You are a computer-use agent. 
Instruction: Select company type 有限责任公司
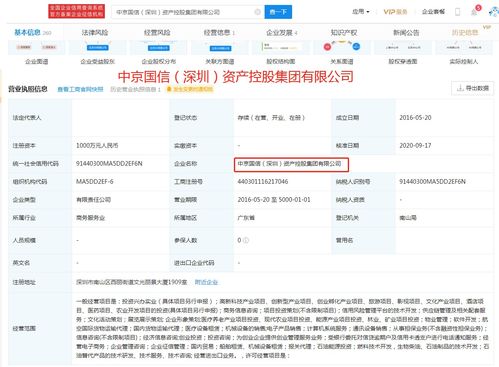(93, 199)
